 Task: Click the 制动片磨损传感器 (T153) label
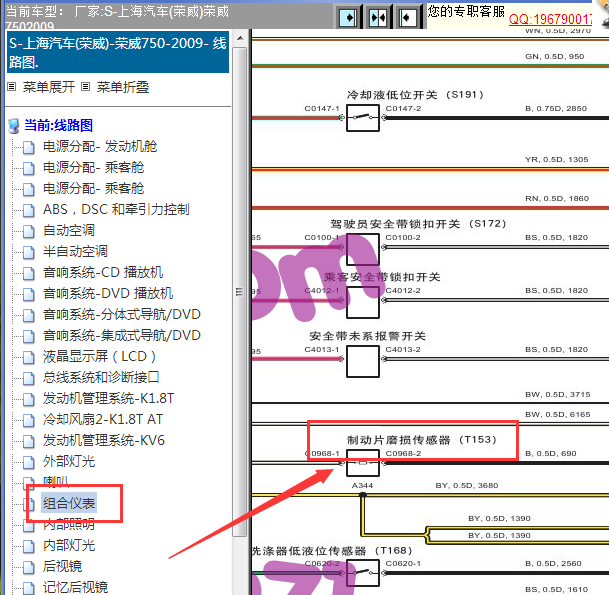click(x=422, y=440)
